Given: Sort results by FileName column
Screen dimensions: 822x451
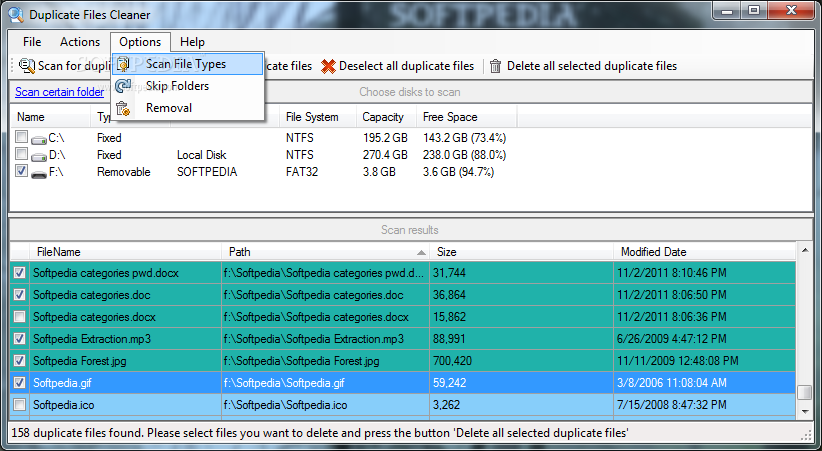Looking at the screenshot, I should pos(125,252).
